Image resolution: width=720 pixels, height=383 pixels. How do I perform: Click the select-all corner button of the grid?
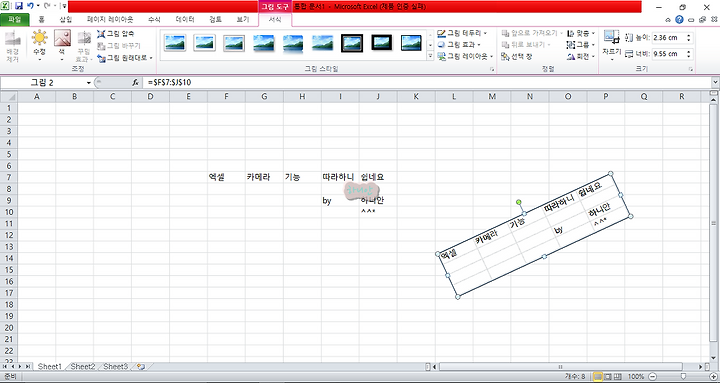(9, 96)
